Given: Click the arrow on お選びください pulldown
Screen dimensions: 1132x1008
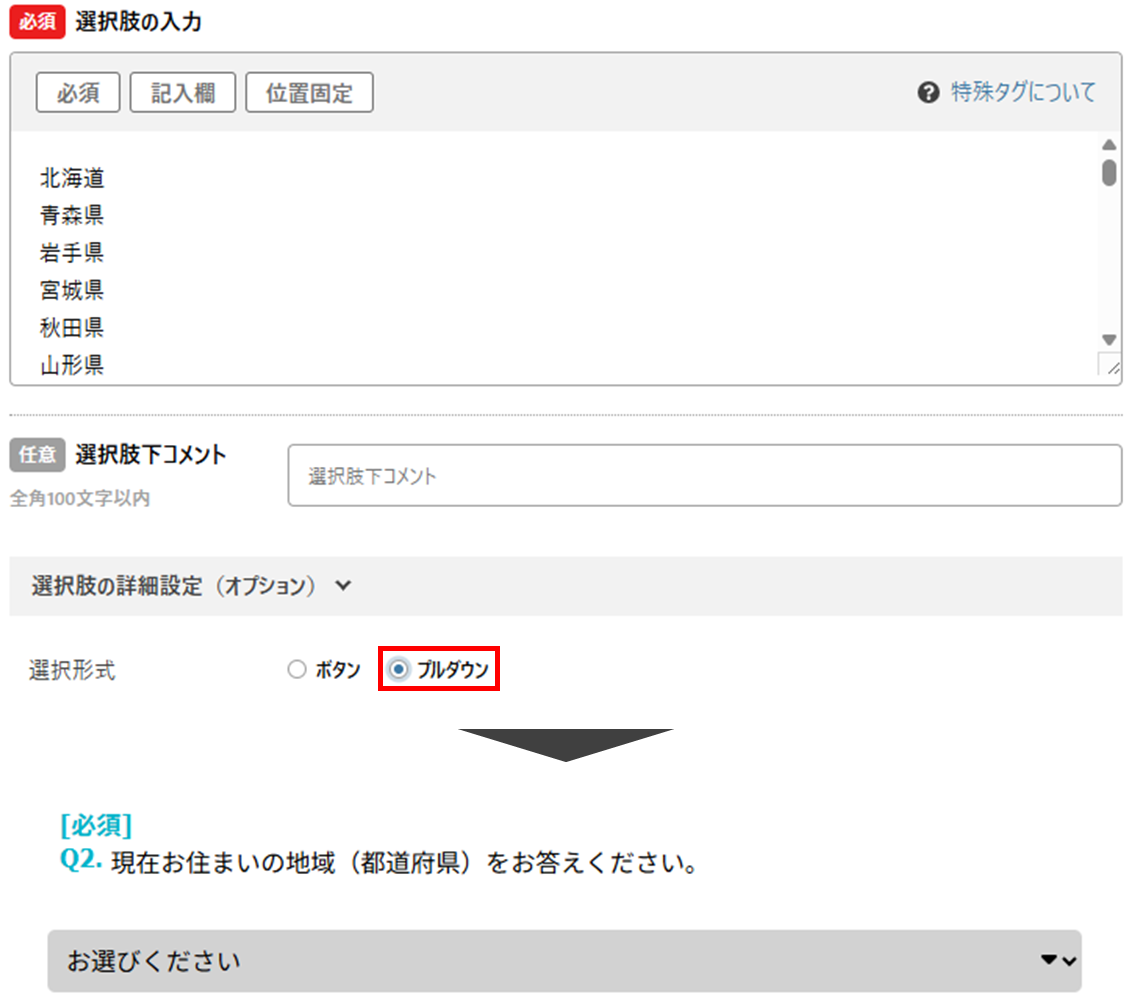Looking at the screenshot, I should [x=1058, y=961].
